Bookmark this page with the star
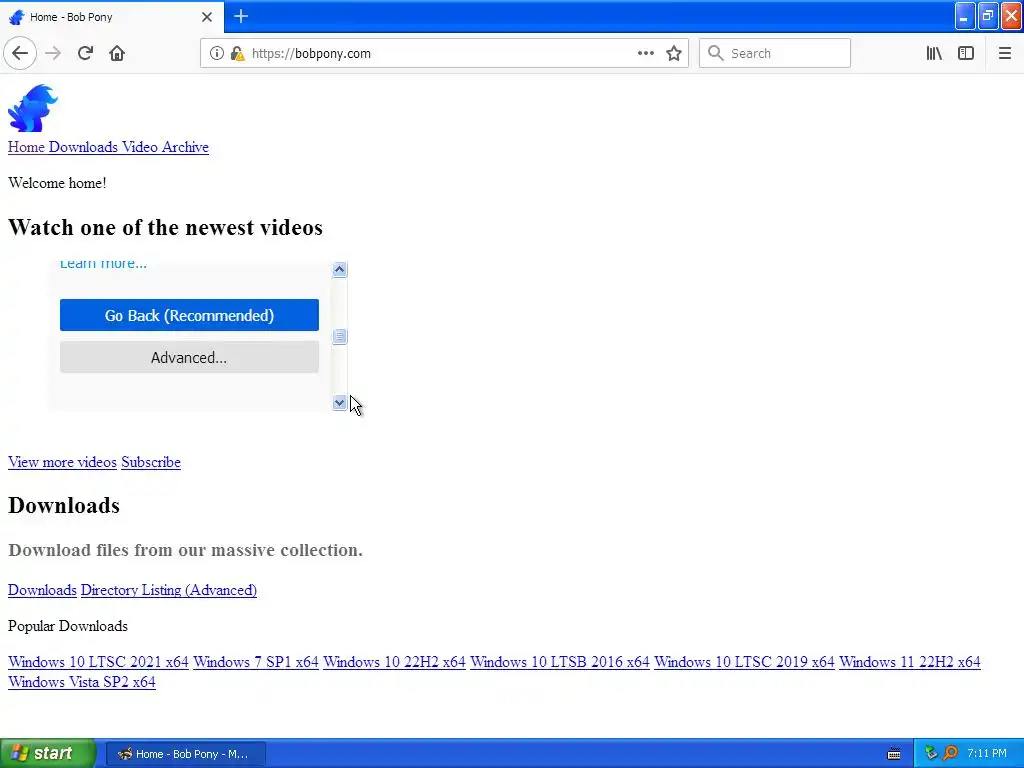 point(674,54)
